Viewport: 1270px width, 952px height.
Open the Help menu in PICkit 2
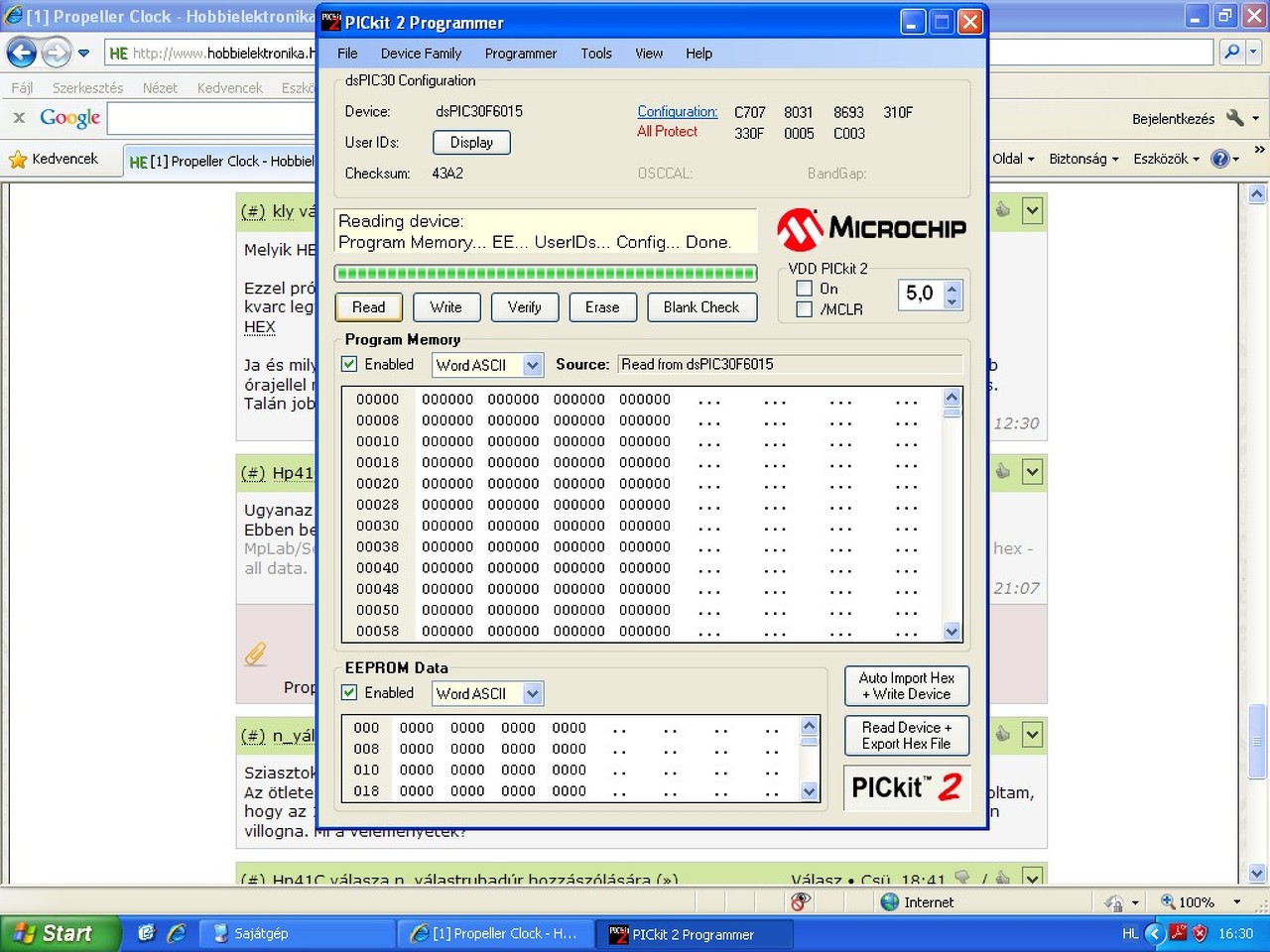(698, 54)
